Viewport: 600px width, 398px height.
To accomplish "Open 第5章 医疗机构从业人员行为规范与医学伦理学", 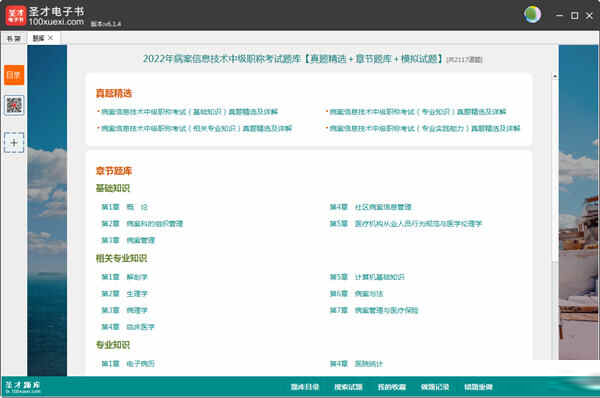I will (406, 223).
